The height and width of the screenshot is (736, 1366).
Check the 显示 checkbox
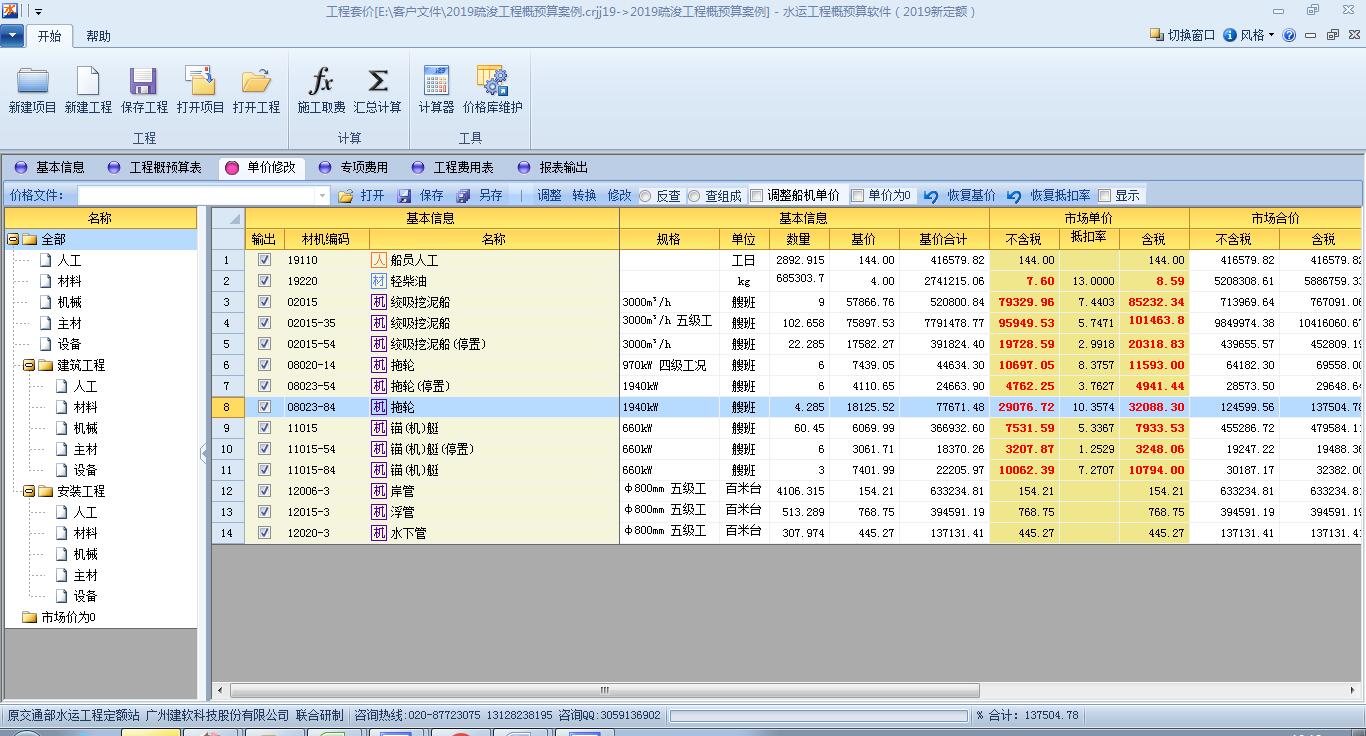pyautogui.click(x=1105, y=196)
